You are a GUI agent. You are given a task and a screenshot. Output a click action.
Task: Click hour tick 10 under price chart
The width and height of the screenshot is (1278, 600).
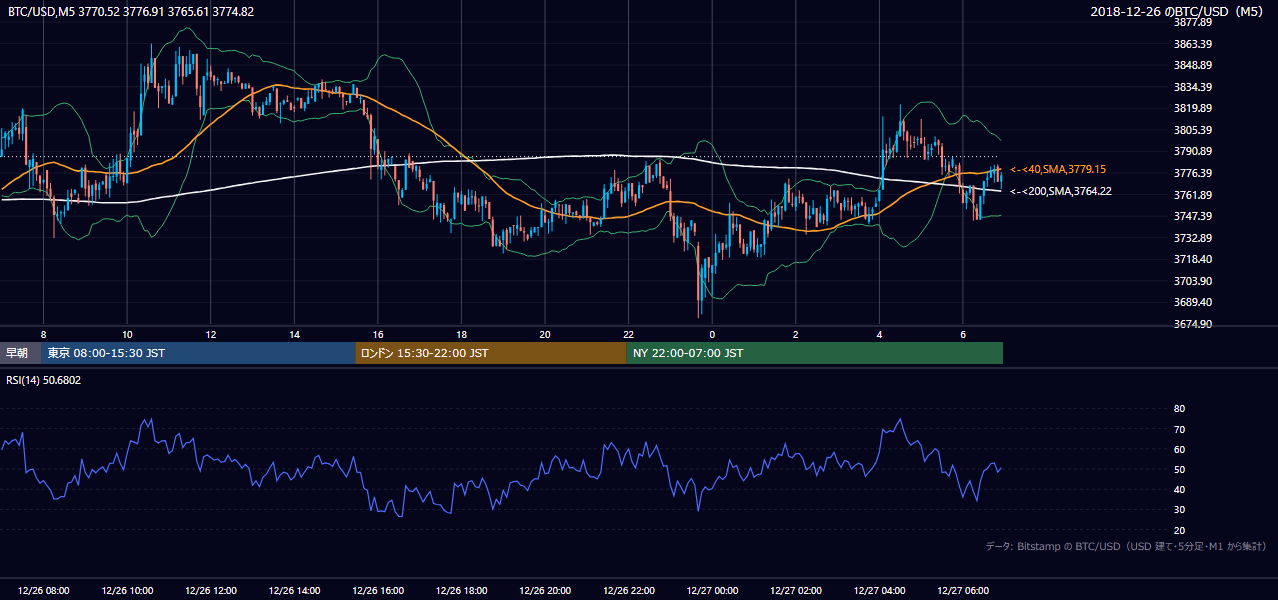[x=127, y=334]
